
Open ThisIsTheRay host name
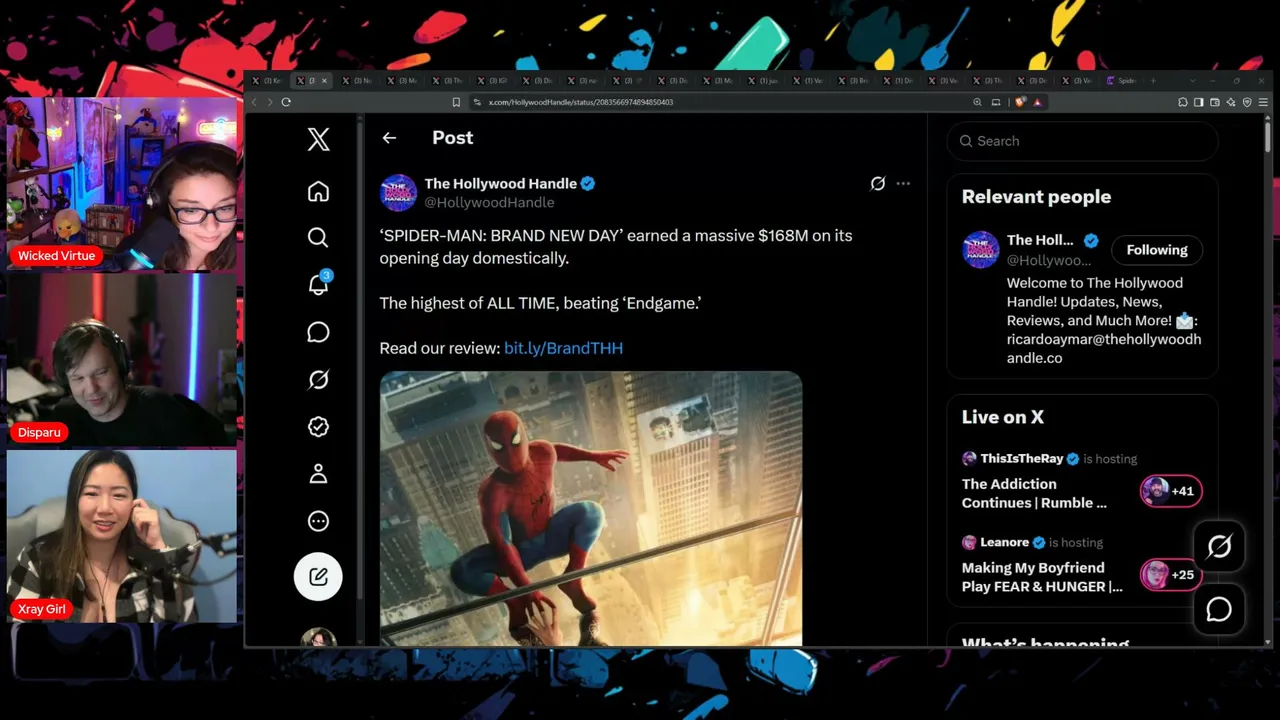click(x=1021, y=458)
